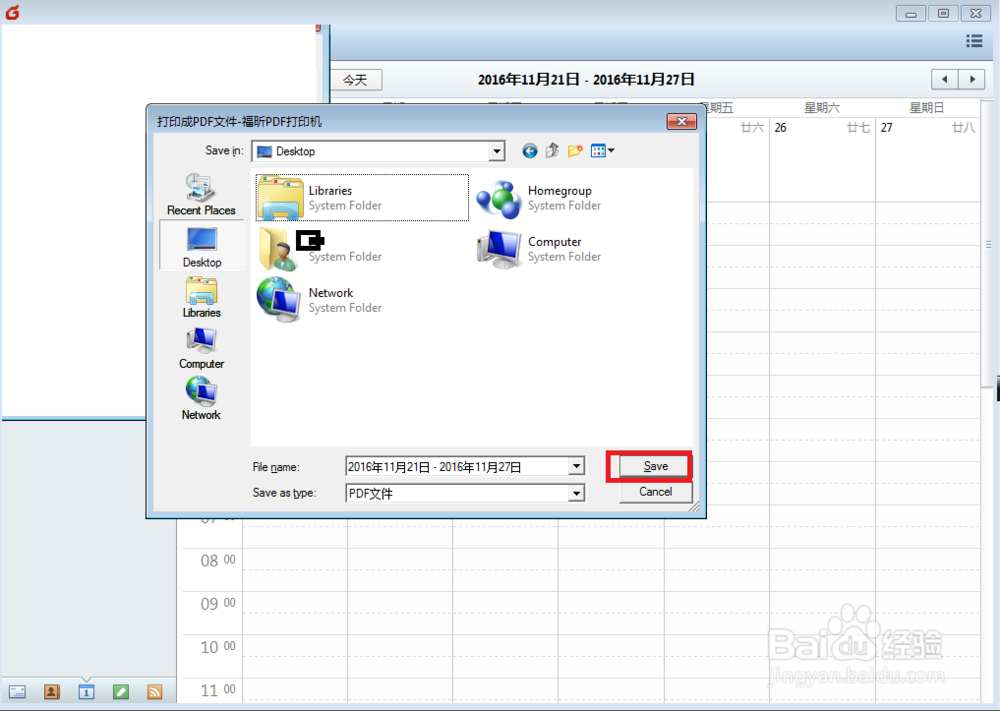Go back to last folder visited
This screenshot has width=1000, height=711.
pyautogui.click(x=529, y=151)
